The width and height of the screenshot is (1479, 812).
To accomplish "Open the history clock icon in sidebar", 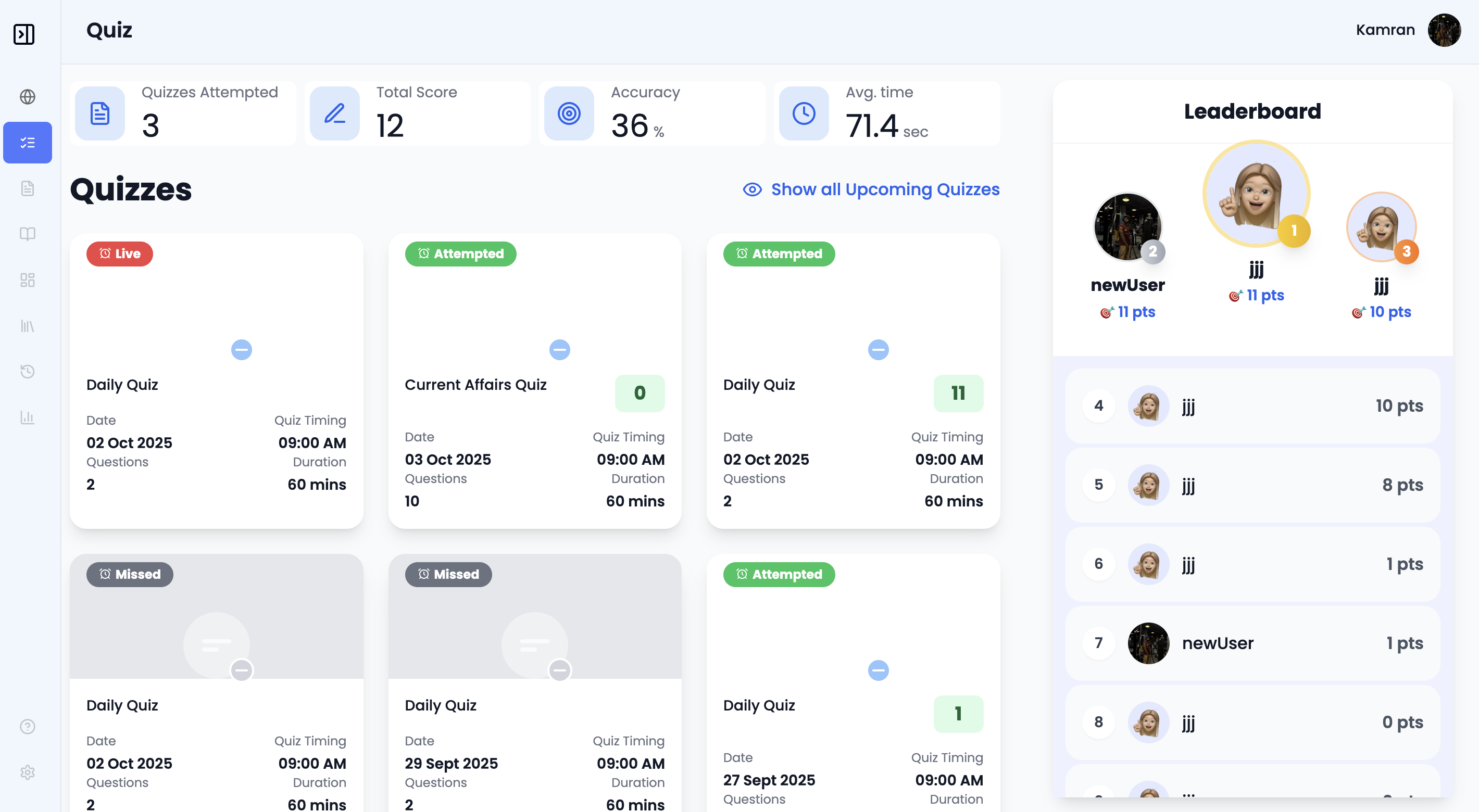I will tap(27, 371).
